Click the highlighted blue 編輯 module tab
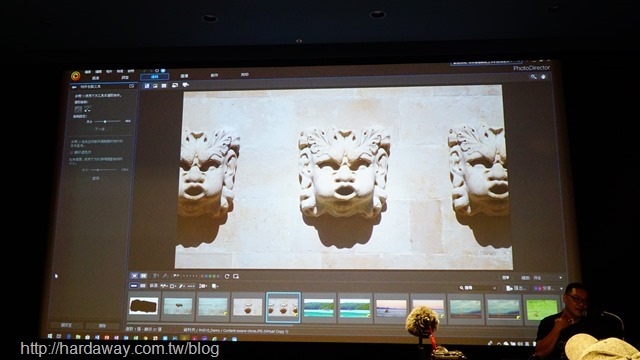This screenshot has height=360, width=640. 154,76
